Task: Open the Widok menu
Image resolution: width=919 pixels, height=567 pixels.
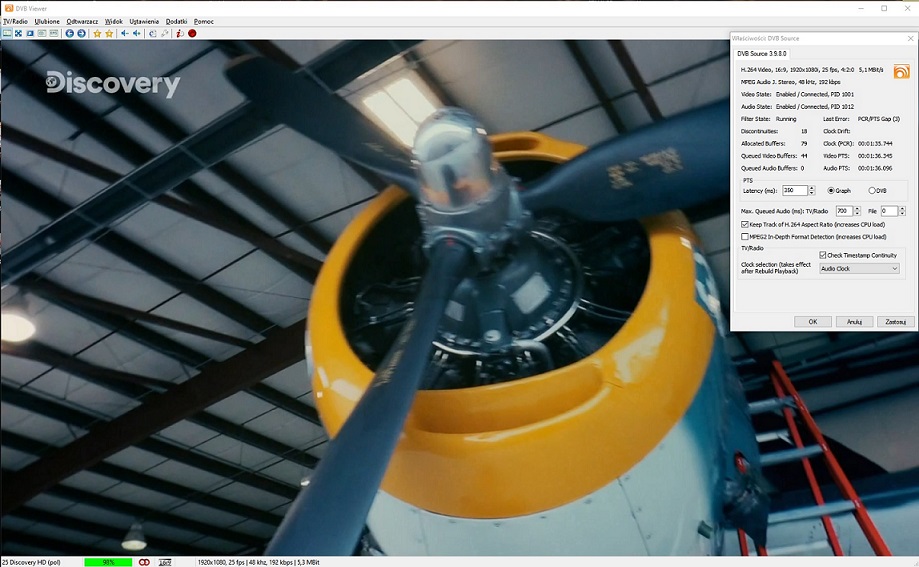Action: click(114, 21)
